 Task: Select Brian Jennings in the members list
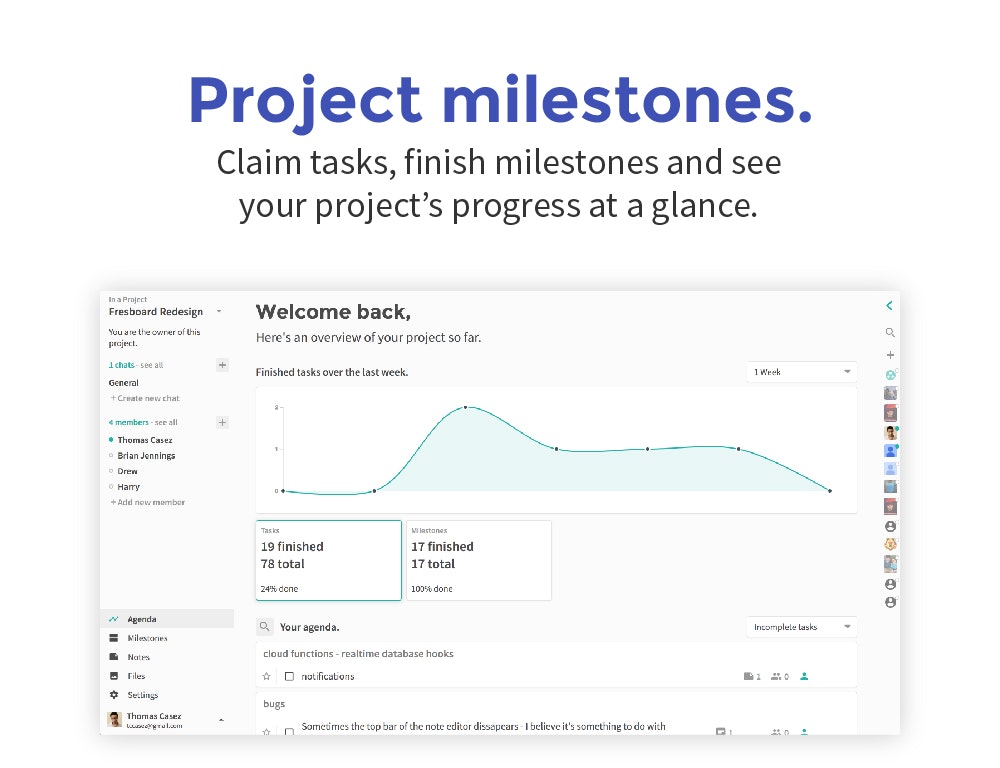146,455
